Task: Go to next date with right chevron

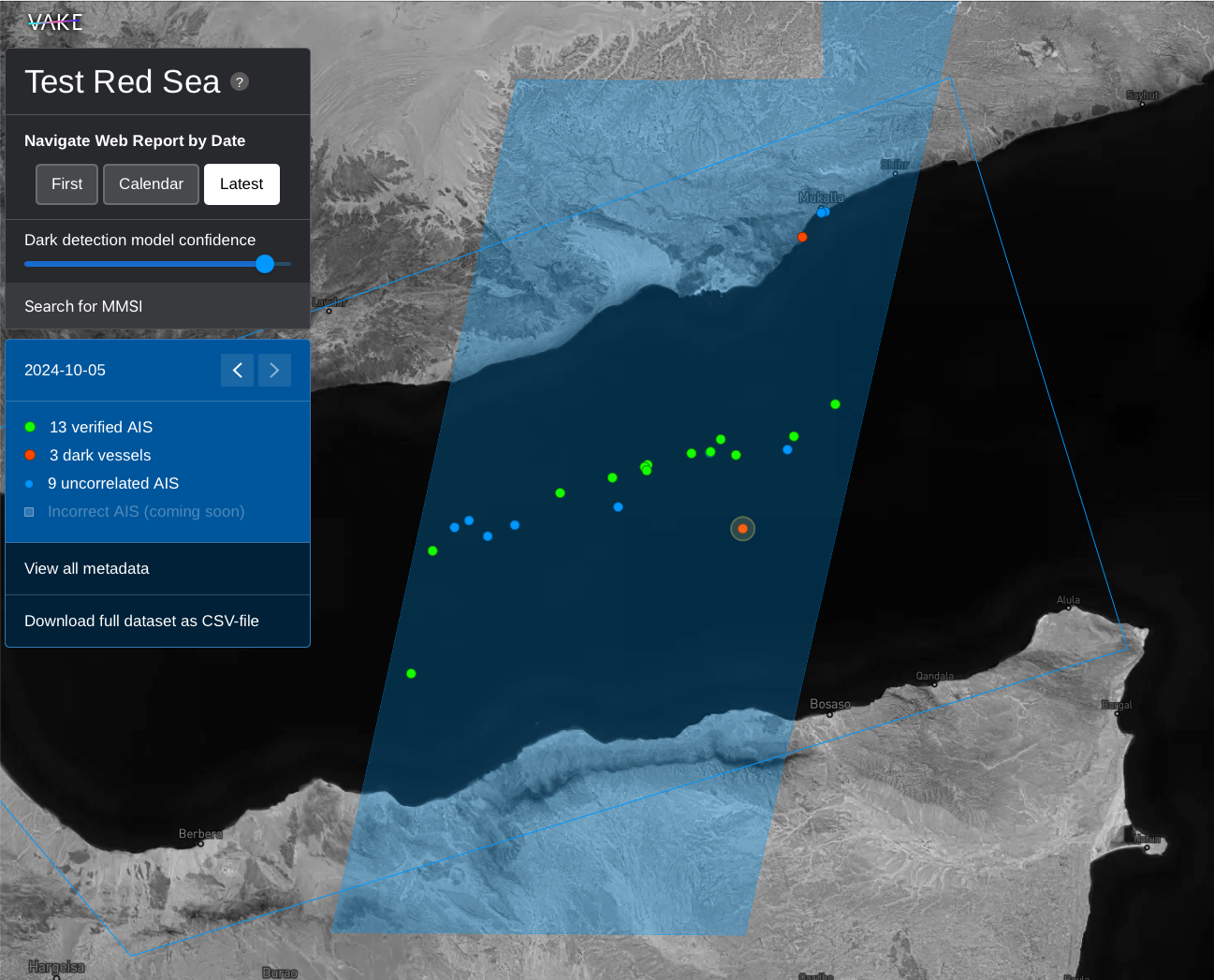Action: click(274, 371)
